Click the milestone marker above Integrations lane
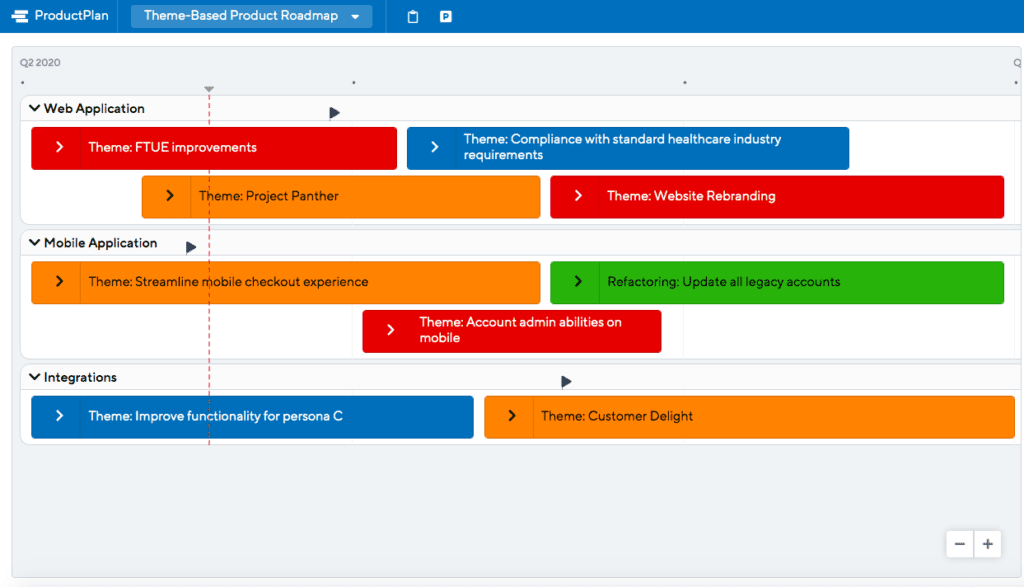 click(566, 381)
